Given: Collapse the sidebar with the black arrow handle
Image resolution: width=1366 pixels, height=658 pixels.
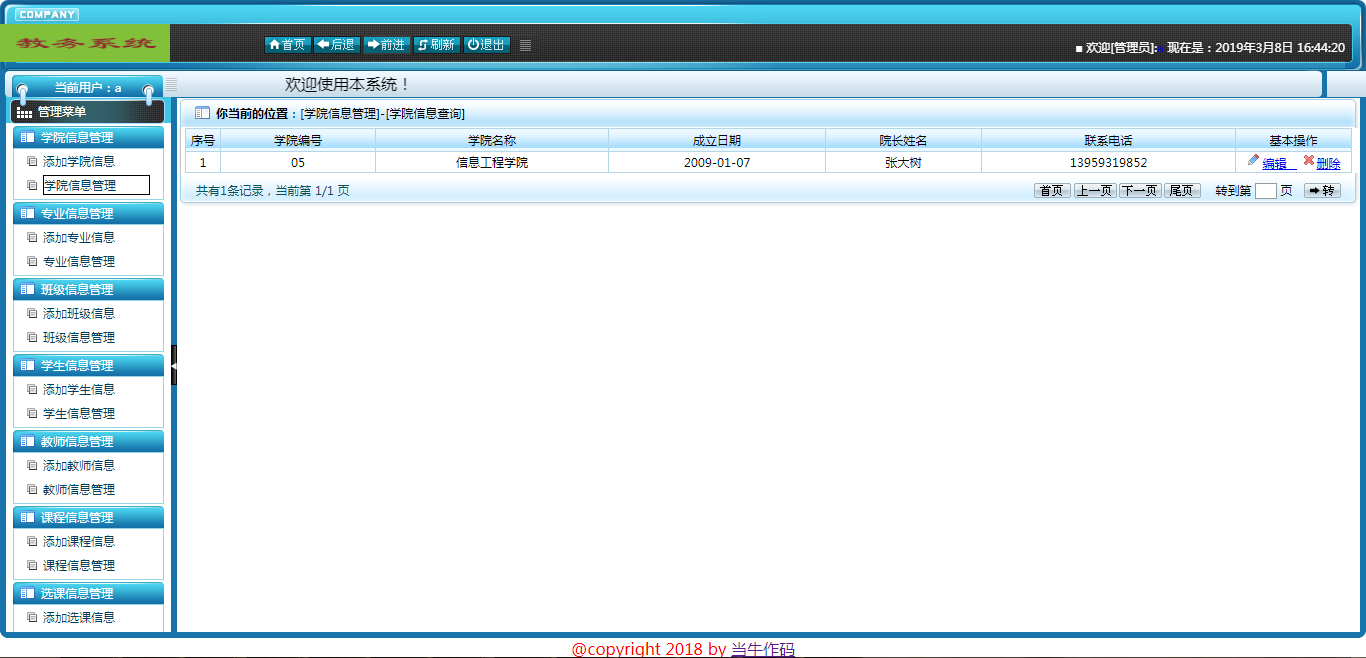Looking at the screenshot, I should coord(173,365).
